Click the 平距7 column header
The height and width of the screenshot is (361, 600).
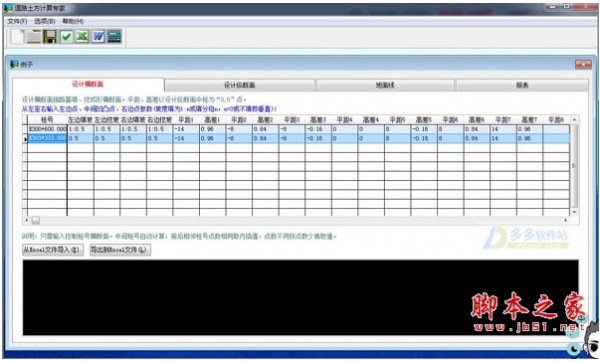[503, 120]
